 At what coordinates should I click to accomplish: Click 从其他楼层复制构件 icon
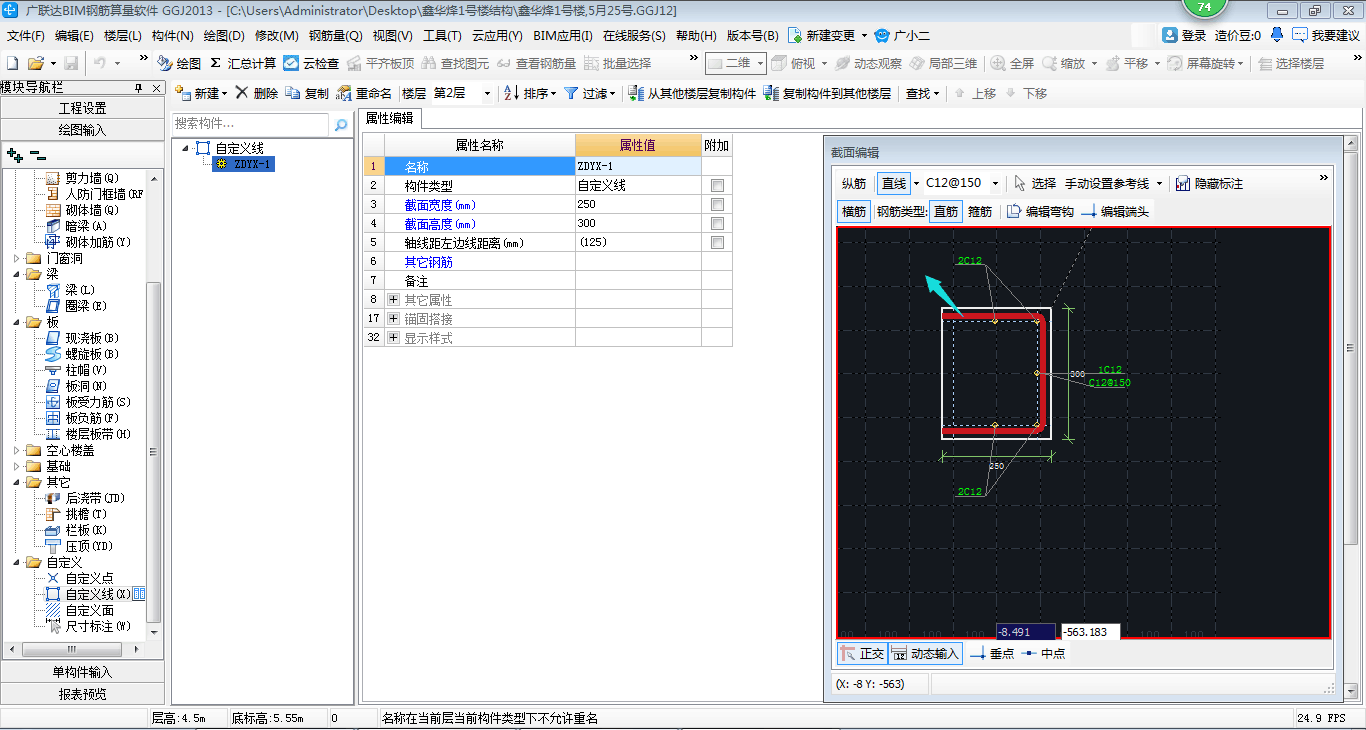(x=635, y=93)
